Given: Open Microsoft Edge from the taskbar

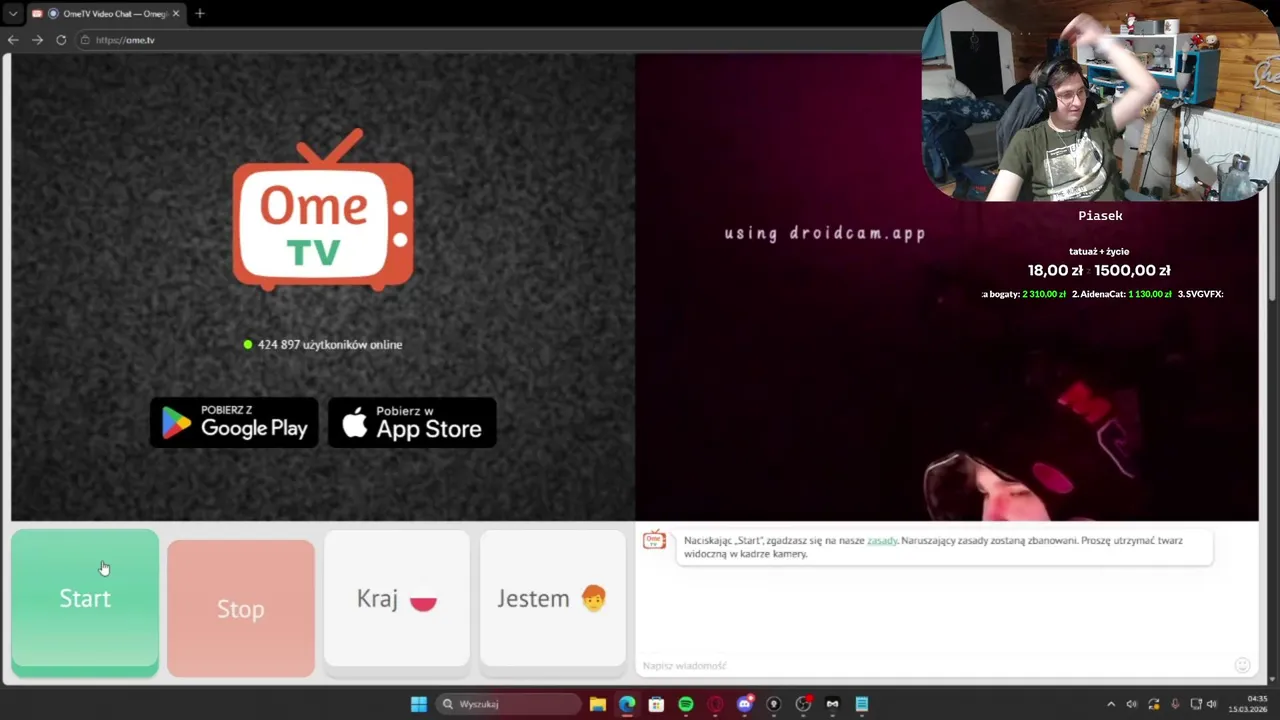Looking at the screenshot, I should pos(627,704).
